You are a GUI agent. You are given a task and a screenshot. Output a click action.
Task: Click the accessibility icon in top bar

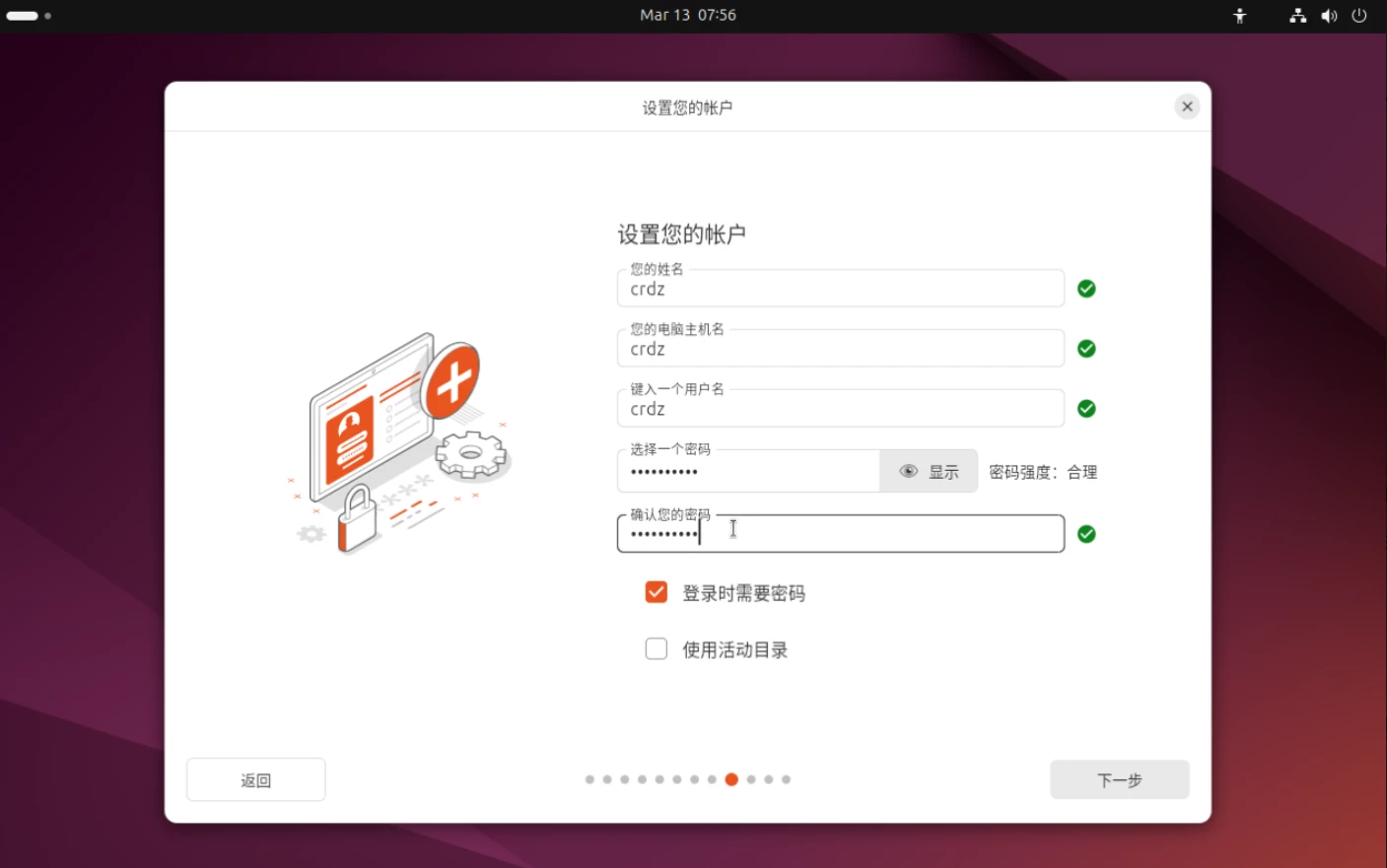[1240, 16]
